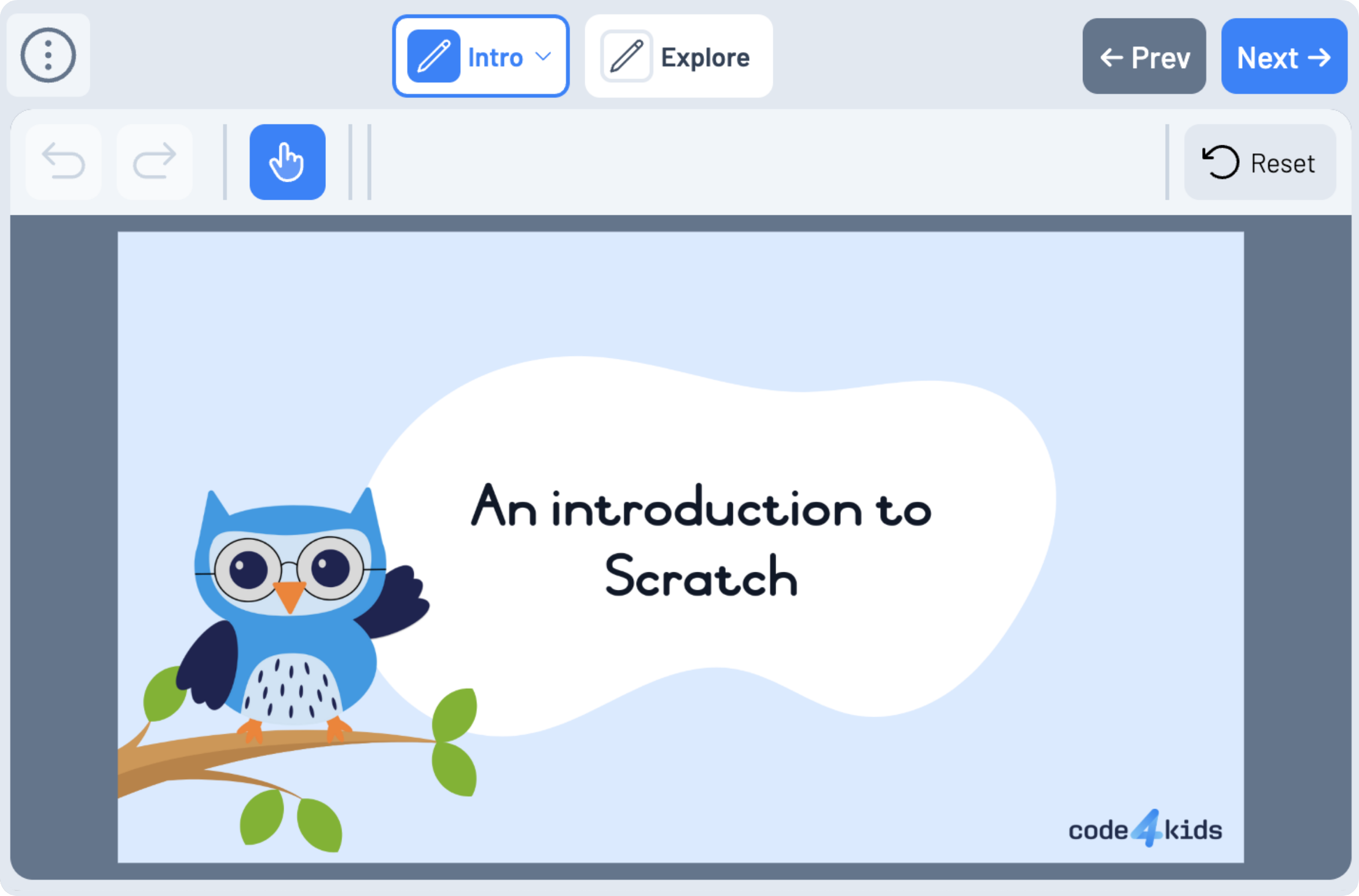Click the undo arrow in the toolbar
The height and width of the screenshot is (896, 1359).
[x=64, y=161]
